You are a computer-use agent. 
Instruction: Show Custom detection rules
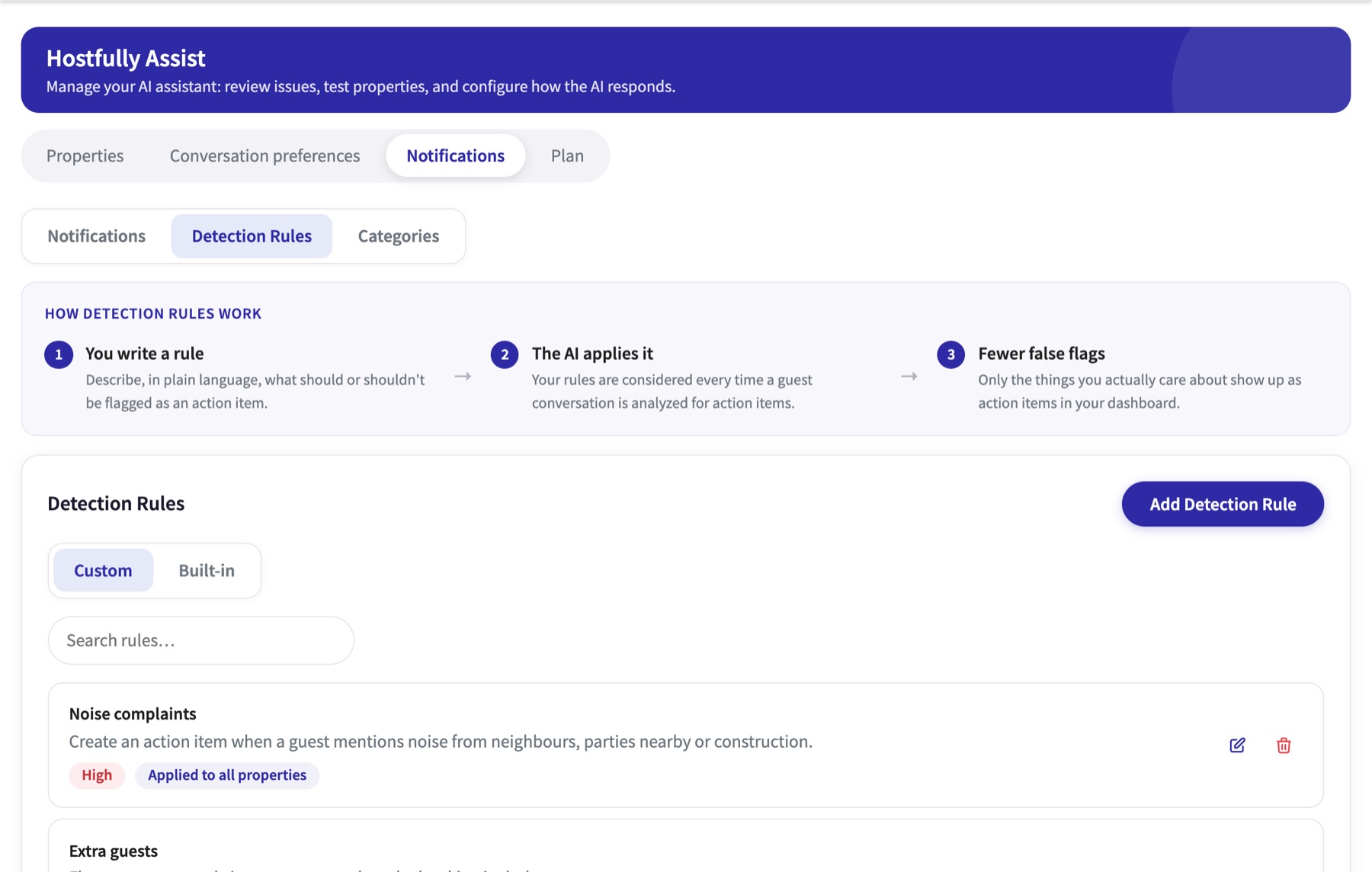[103, 570]
